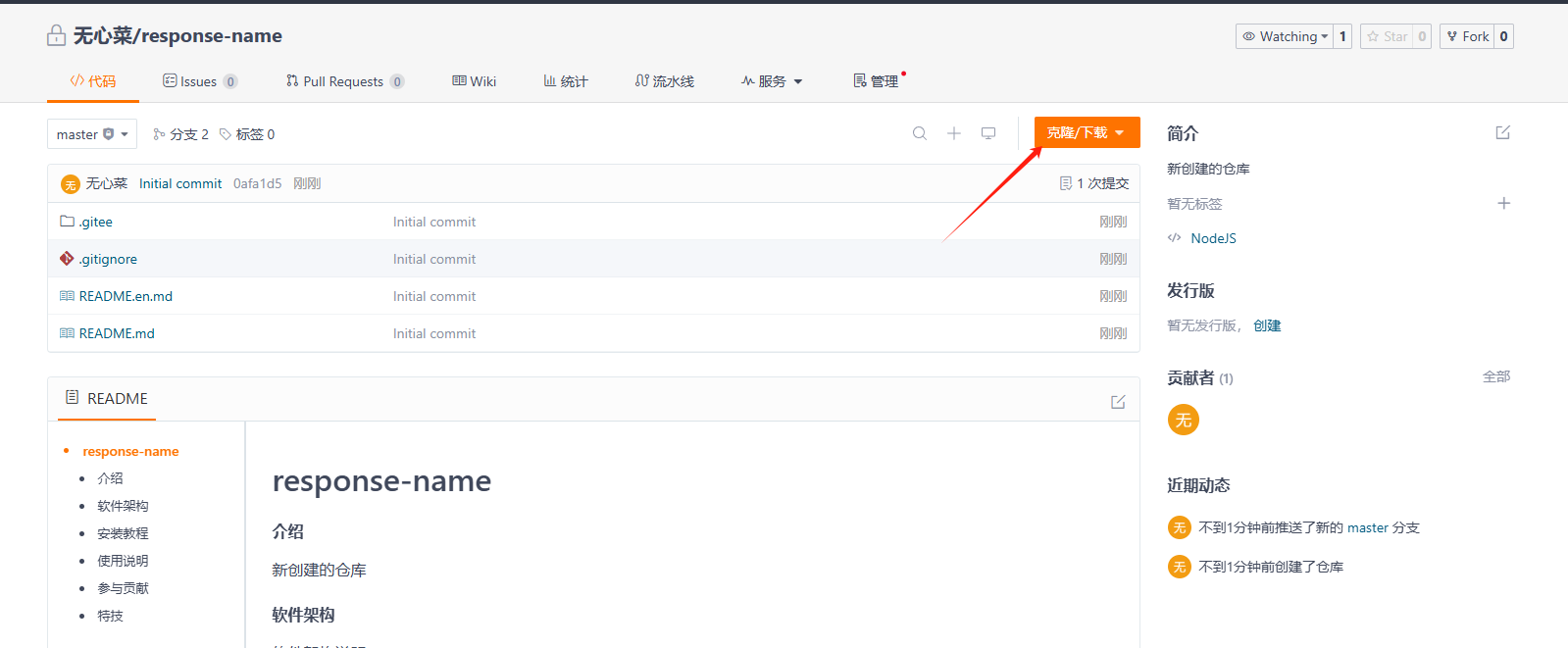This screenshot has height=648, width=1568.
Task: Click the tag icon beside 标签 0
Action: [x=226, y=134]
